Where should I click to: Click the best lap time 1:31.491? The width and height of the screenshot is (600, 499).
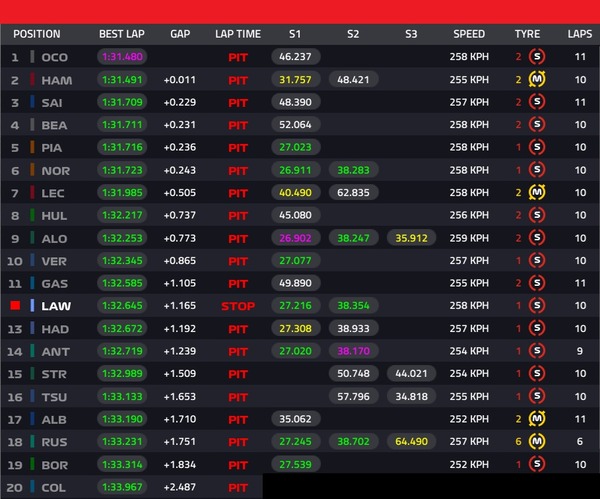pyautogui.click(x=122, y=80)
